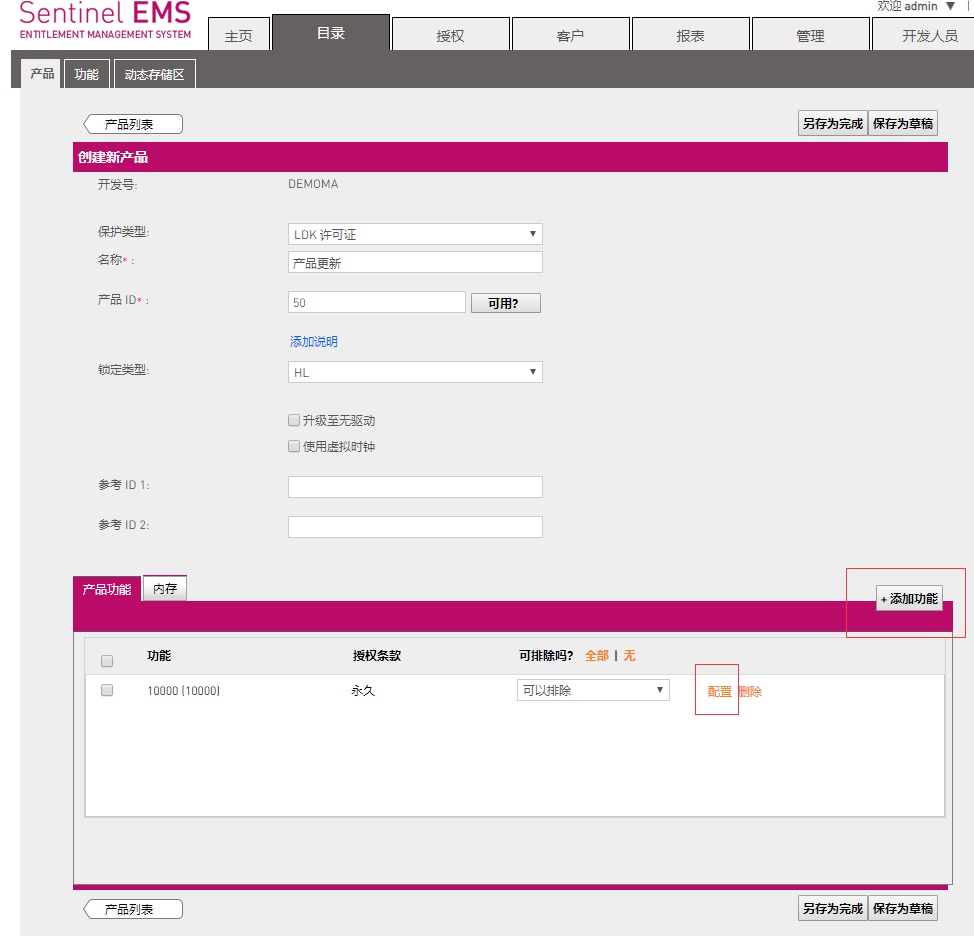Expand the 锁定类型 HL dropdown
Image resolution: width=974 pixels, height=936 pixels.
pos(415,372)
